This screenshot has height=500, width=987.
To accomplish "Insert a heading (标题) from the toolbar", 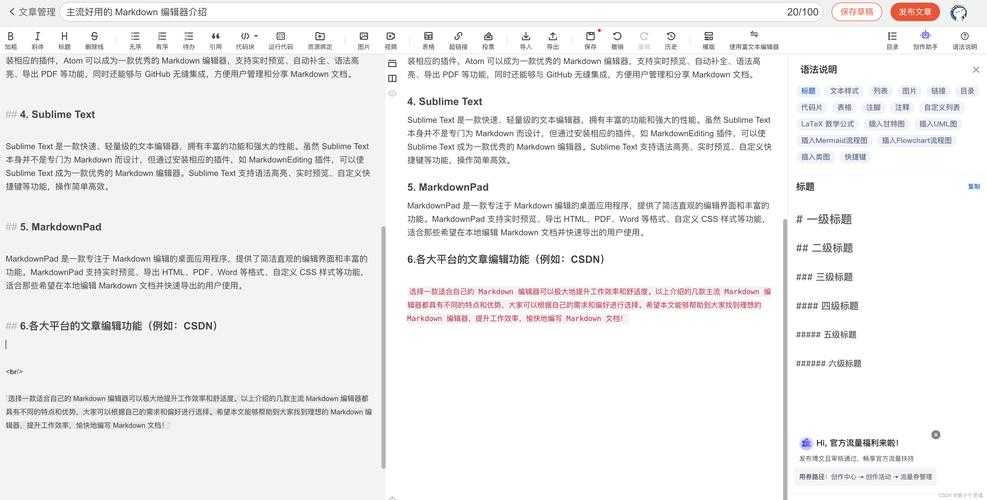I will click(x=64, y=40).
